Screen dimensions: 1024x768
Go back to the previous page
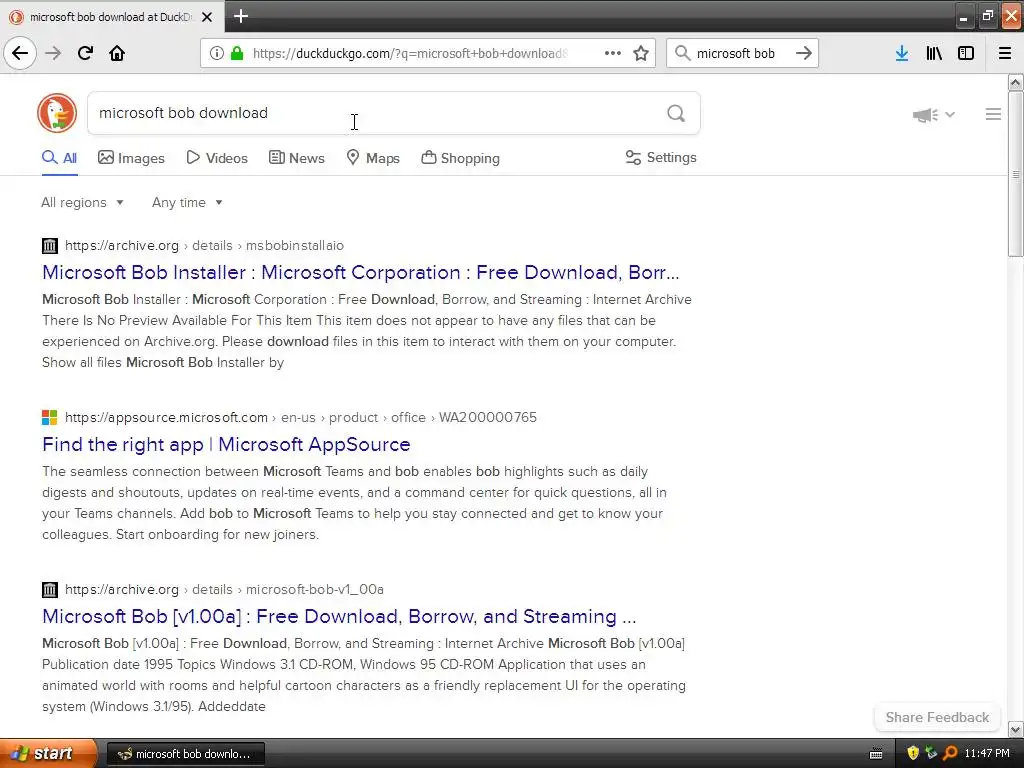tap(20, 53)
